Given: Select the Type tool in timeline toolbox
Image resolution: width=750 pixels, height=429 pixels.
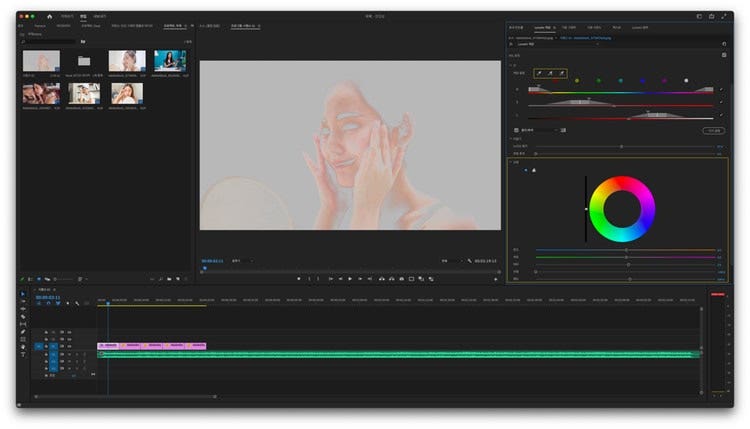Looking at the screenshot, I should pos(22,354).
